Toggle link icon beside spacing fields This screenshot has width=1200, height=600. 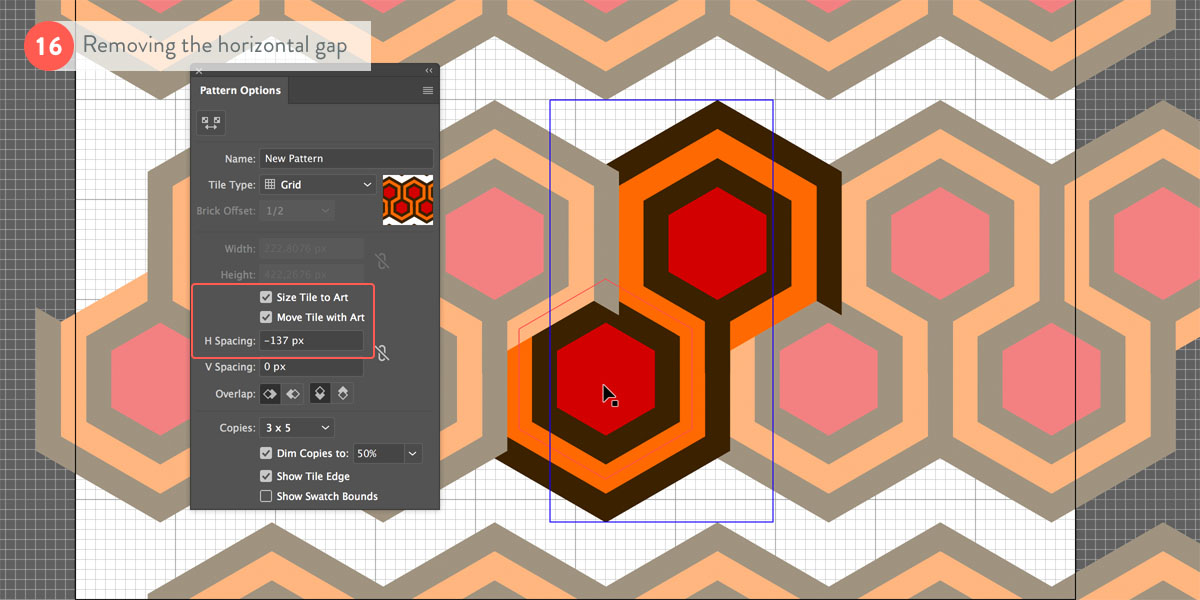click(x=381, y=352)
